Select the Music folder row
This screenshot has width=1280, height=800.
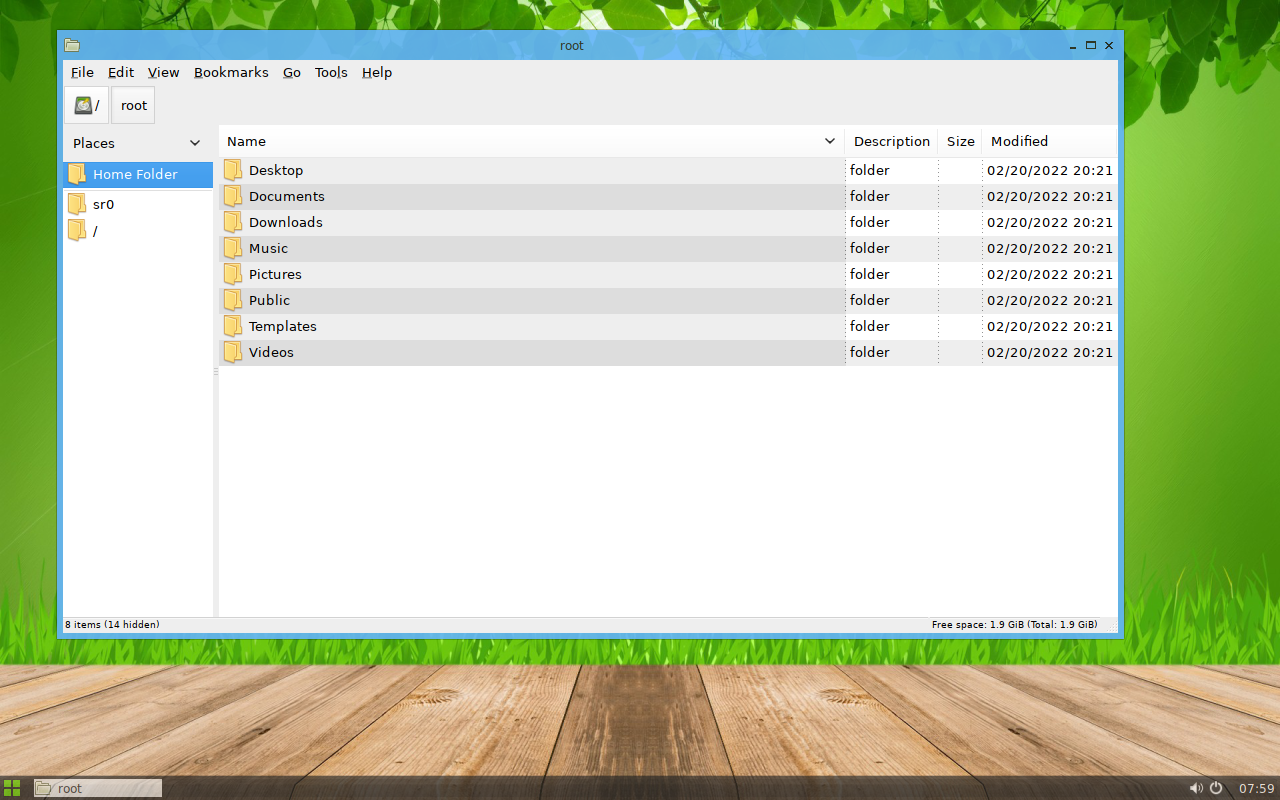pos(268,248)
